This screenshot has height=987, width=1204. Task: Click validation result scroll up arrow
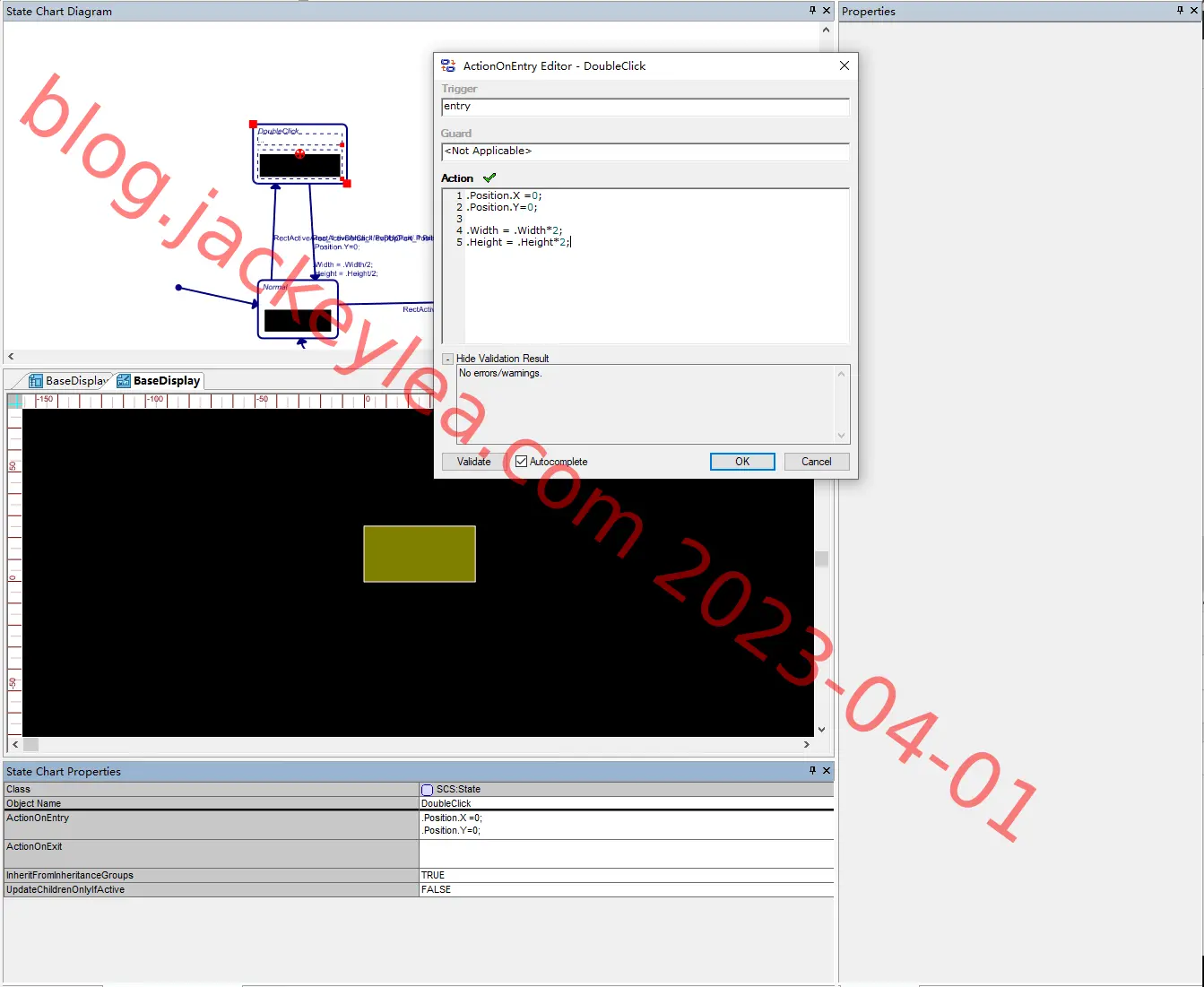pyautogui.click(x=841, y=374)
